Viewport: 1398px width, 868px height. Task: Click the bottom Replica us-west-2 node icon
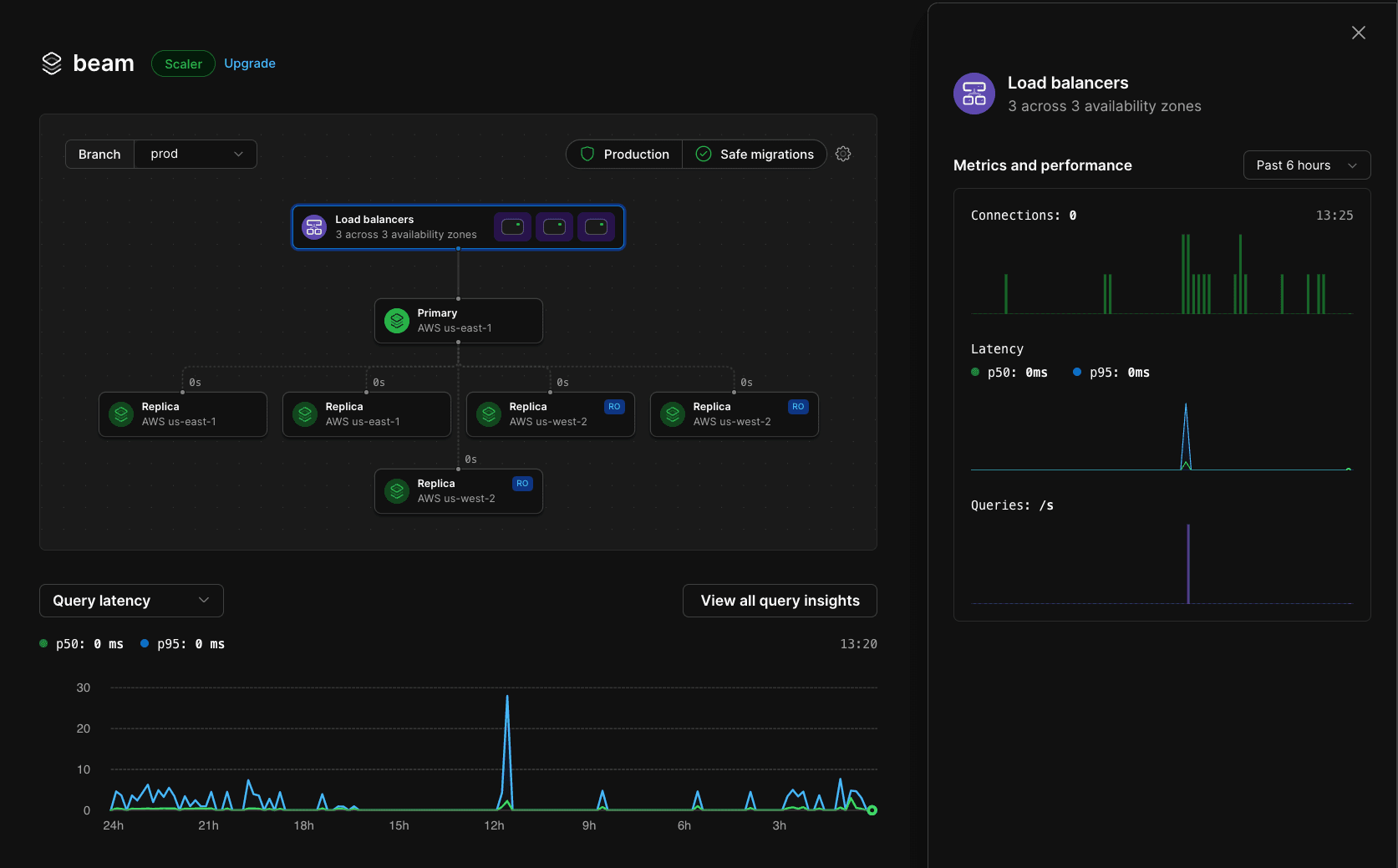397,491
